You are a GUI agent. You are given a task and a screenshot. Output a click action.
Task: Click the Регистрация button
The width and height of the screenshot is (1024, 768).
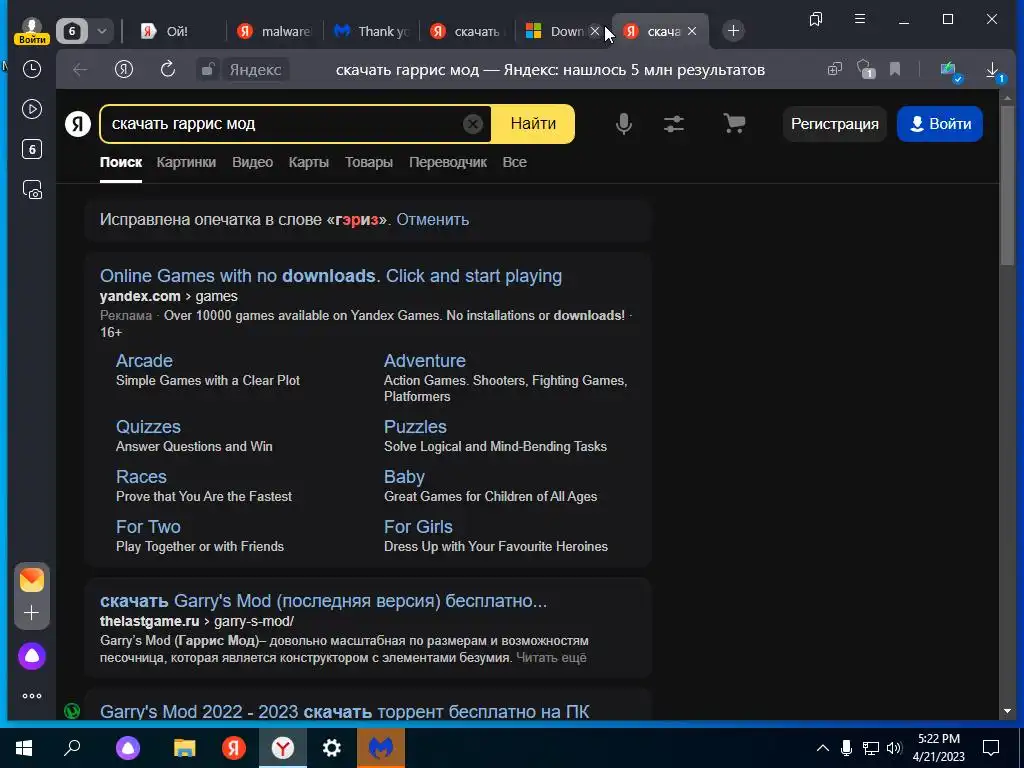tap(835, 123)
